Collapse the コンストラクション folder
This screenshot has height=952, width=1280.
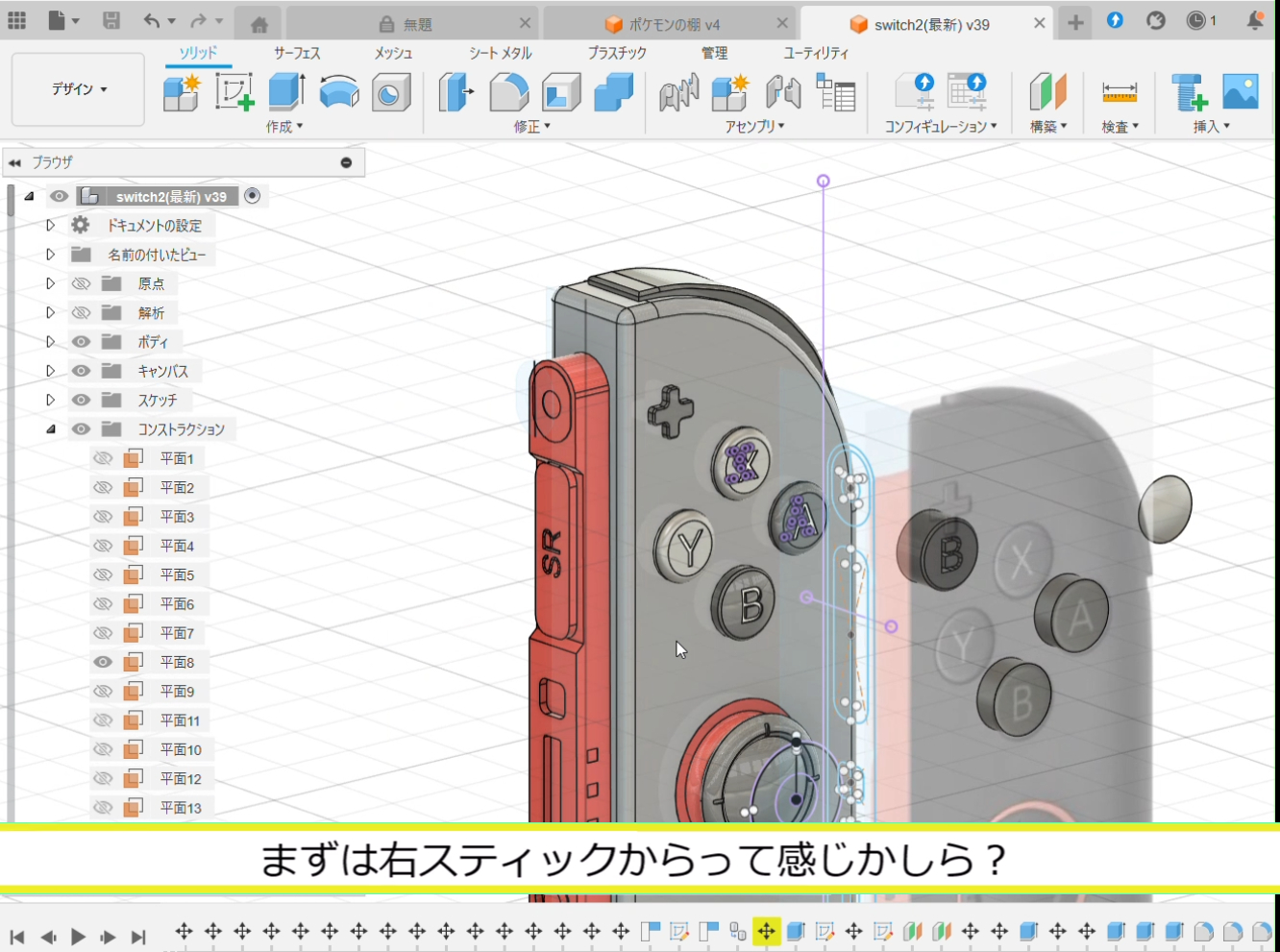tap(50, 428)
